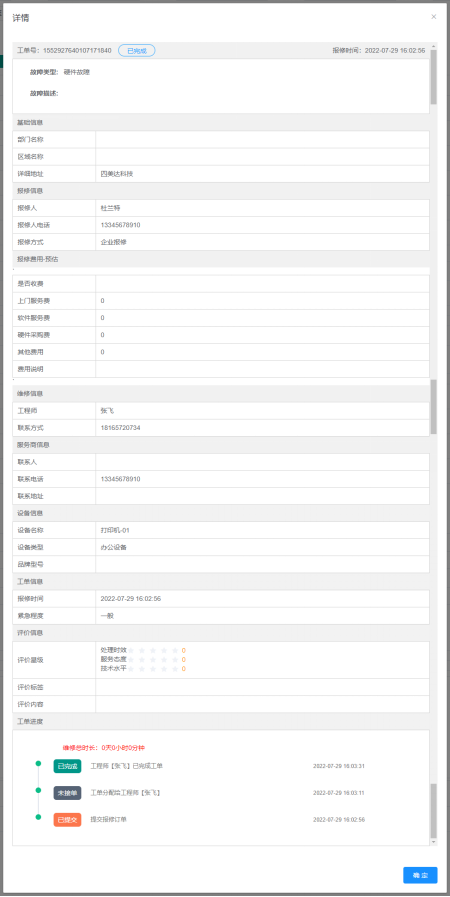Screen dimensions: 450x897
Task: Select the fifth star for 处理时效
Action: [175, 650]
